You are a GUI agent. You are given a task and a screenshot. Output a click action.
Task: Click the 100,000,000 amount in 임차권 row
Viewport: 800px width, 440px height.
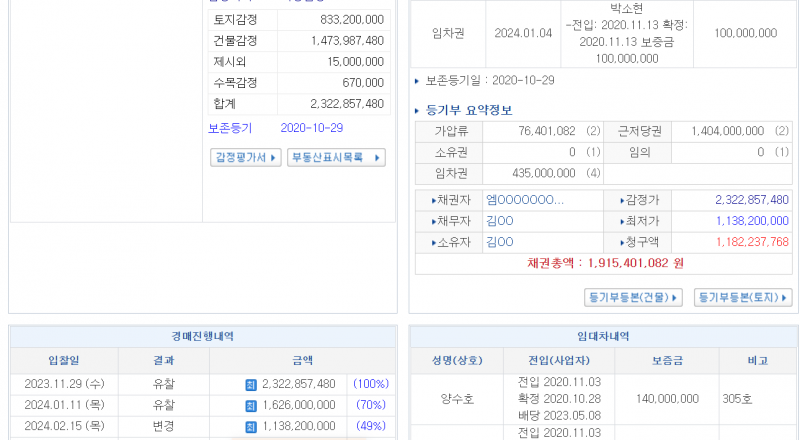tap(745, 34)
